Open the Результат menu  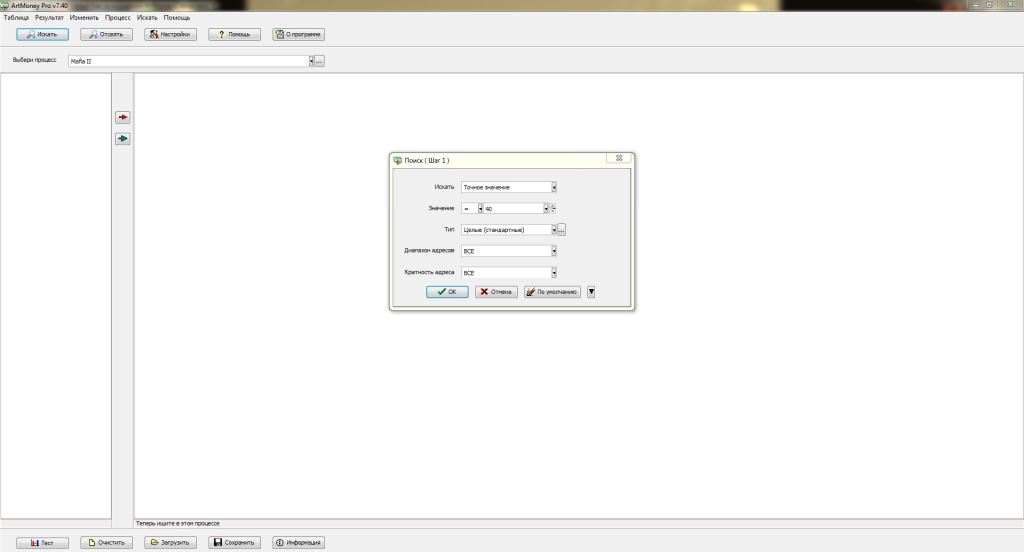[49, 18]
